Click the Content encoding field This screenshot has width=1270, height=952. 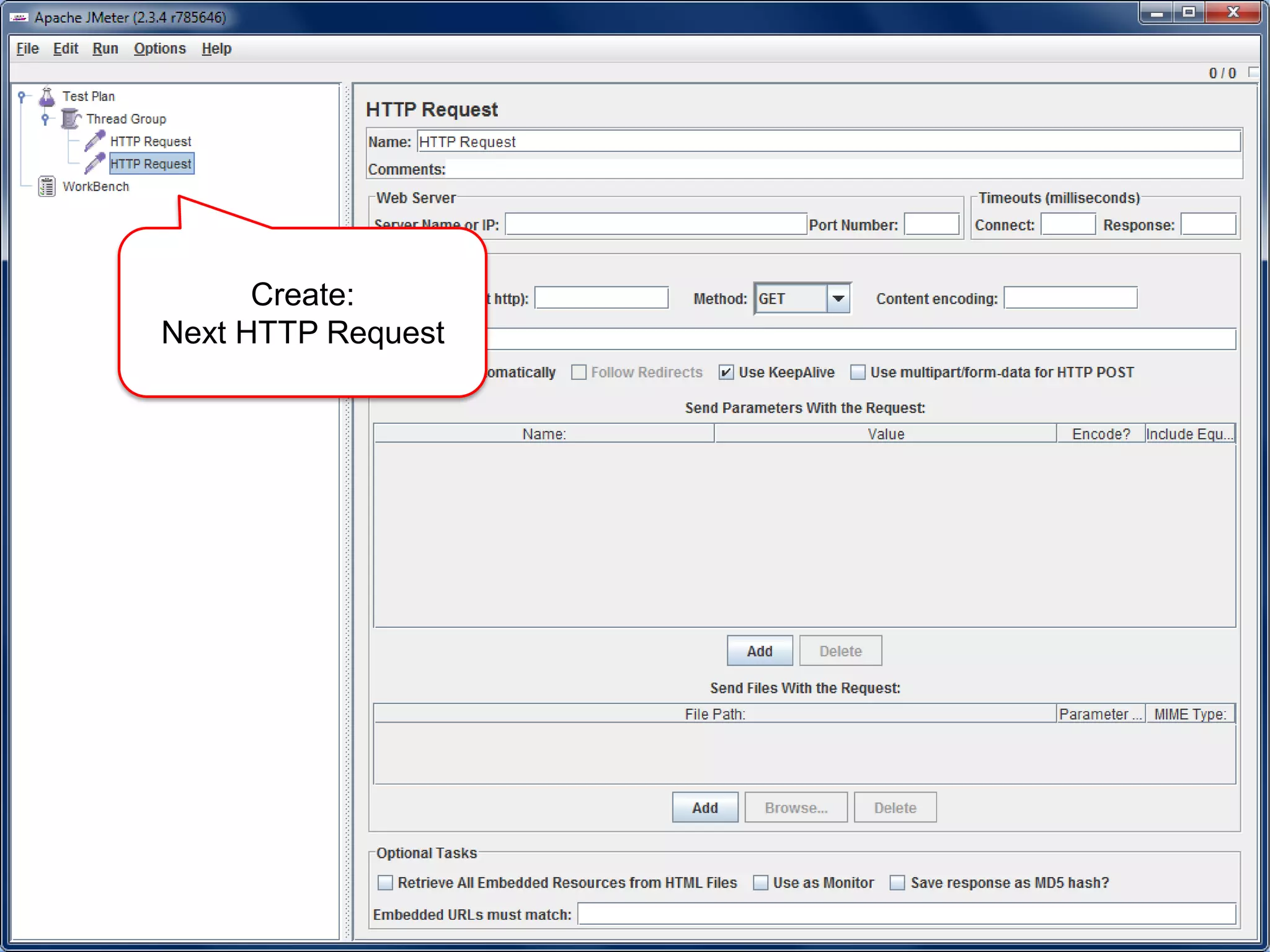point(1070,298)
